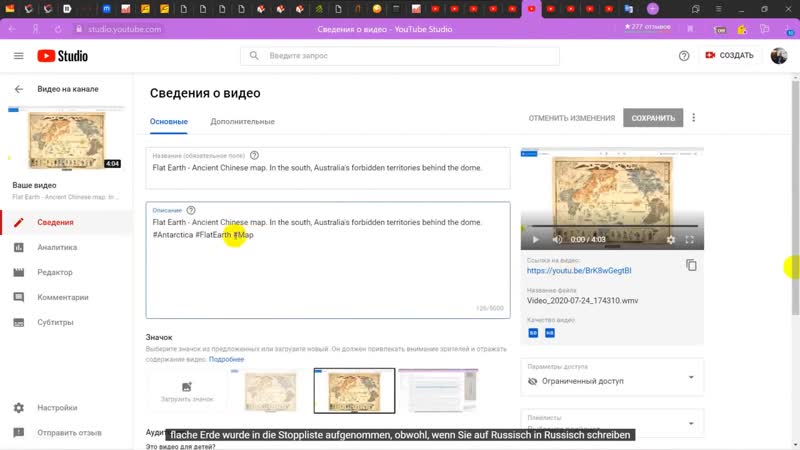Screen dimensions: 800x450
Task: Open the hamburger navigation menu
Action: [x=18, y=56]
